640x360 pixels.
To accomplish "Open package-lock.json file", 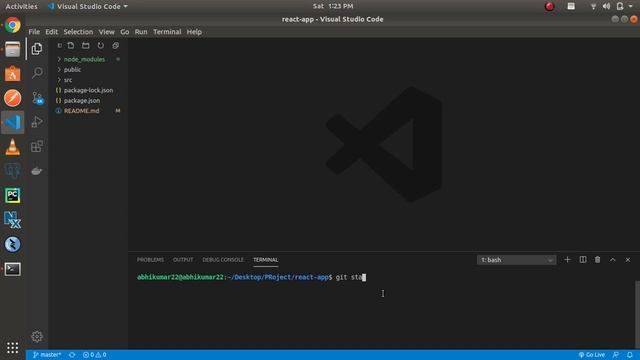I will (88, 90).
